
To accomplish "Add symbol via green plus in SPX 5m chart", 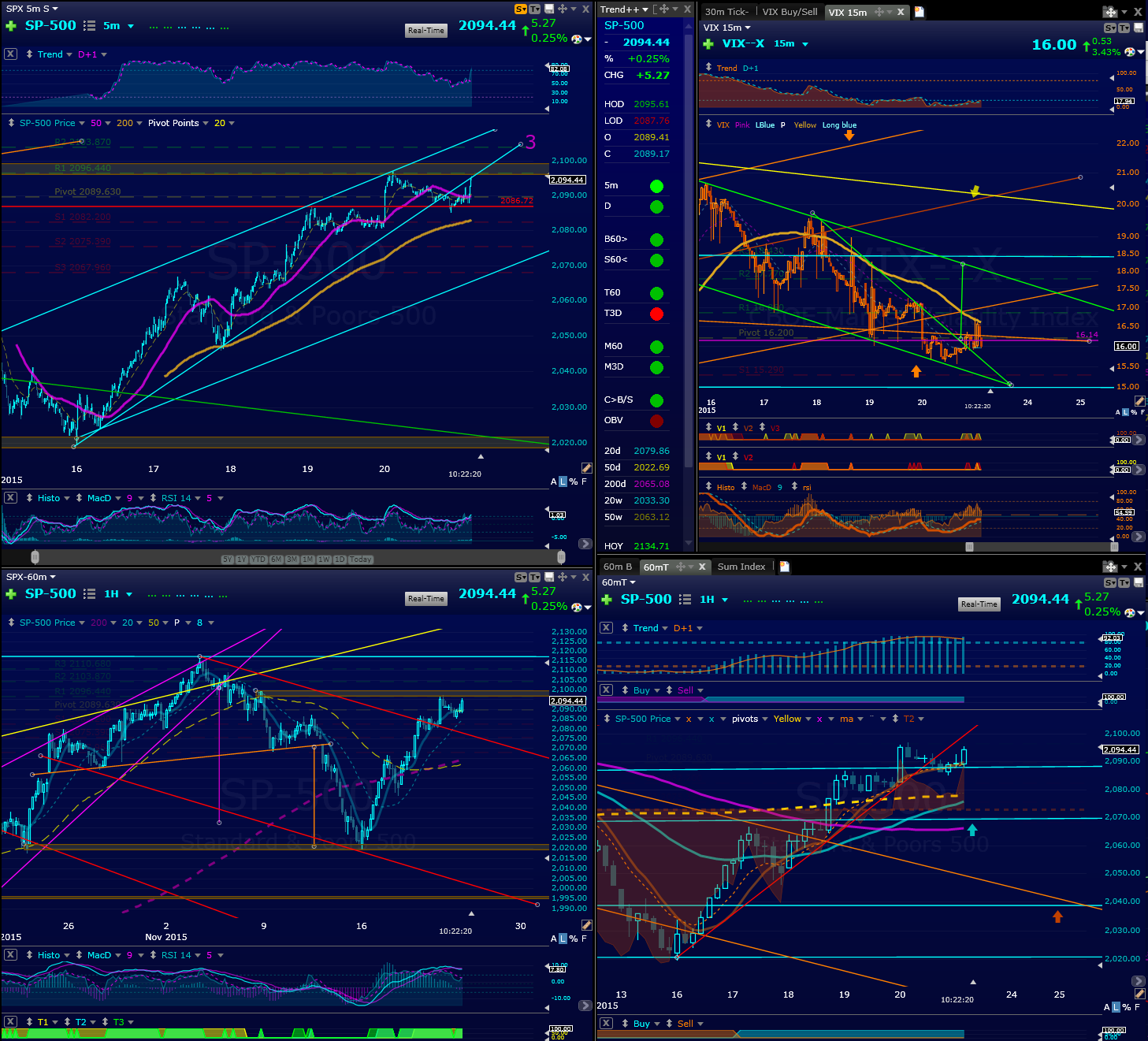I will 10,26.
